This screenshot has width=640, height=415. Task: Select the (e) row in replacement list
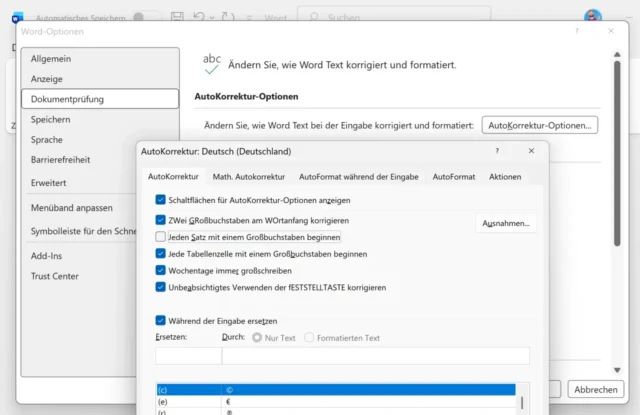pyautogui.click(x=336, y=402)
